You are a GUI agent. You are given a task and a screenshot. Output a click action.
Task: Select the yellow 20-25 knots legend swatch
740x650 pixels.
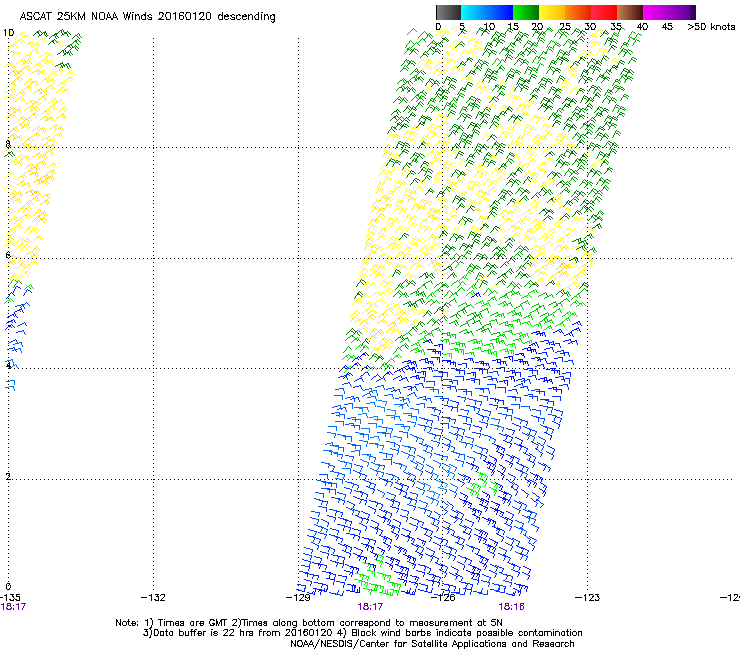552,12
